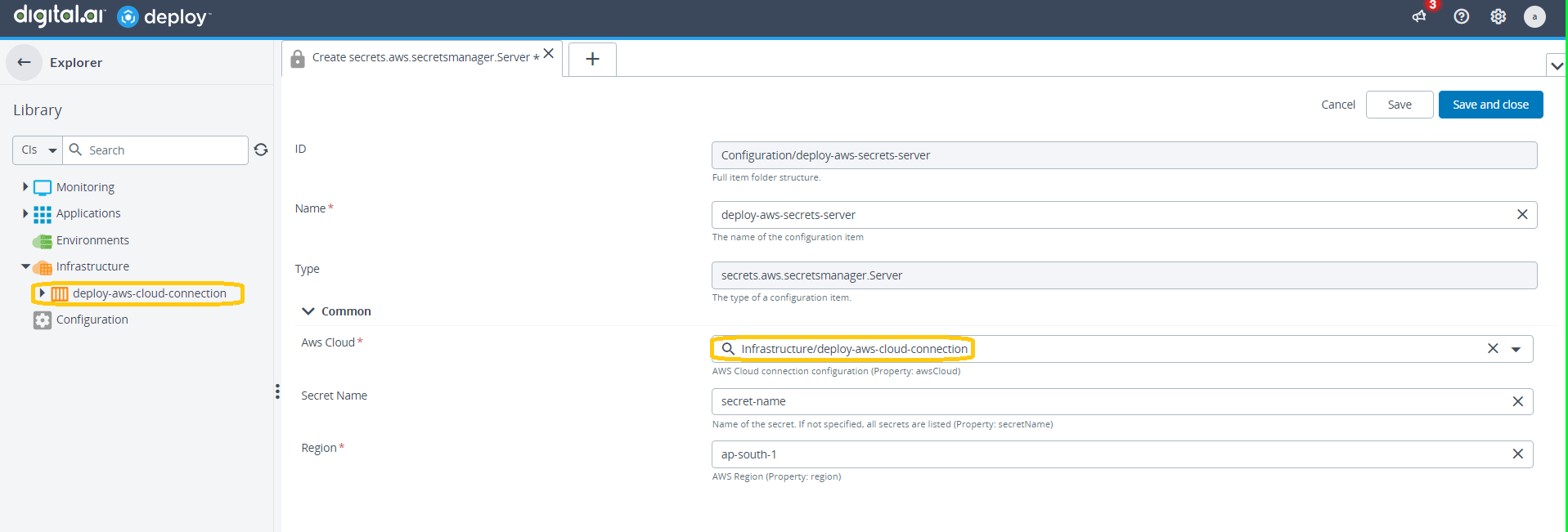
Task: Click the Explorer back arrow
Action: (x=25, y=62)
